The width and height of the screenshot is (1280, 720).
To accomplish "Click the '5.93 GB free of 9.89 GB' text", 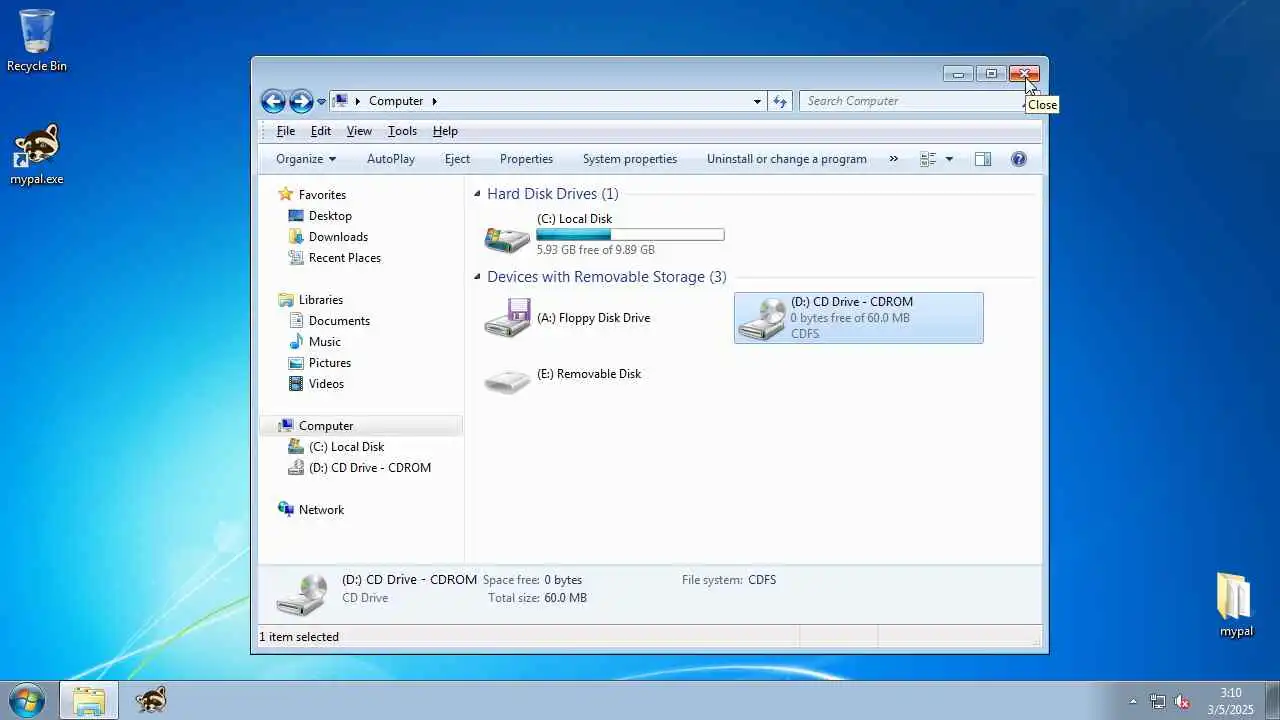I will (595, 250).
